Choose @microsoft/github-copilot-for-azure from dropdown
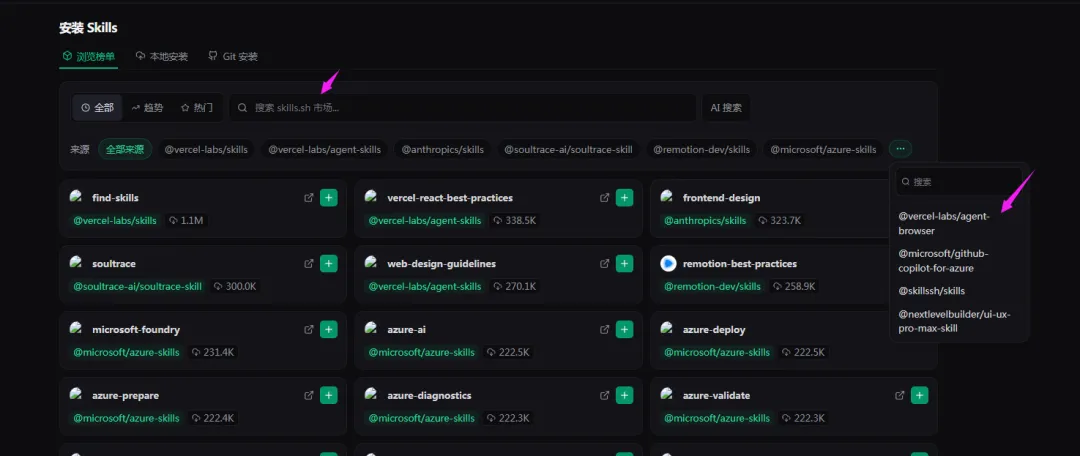Image resolution: width=1080 pixels, height=456 pixels. 959,261
